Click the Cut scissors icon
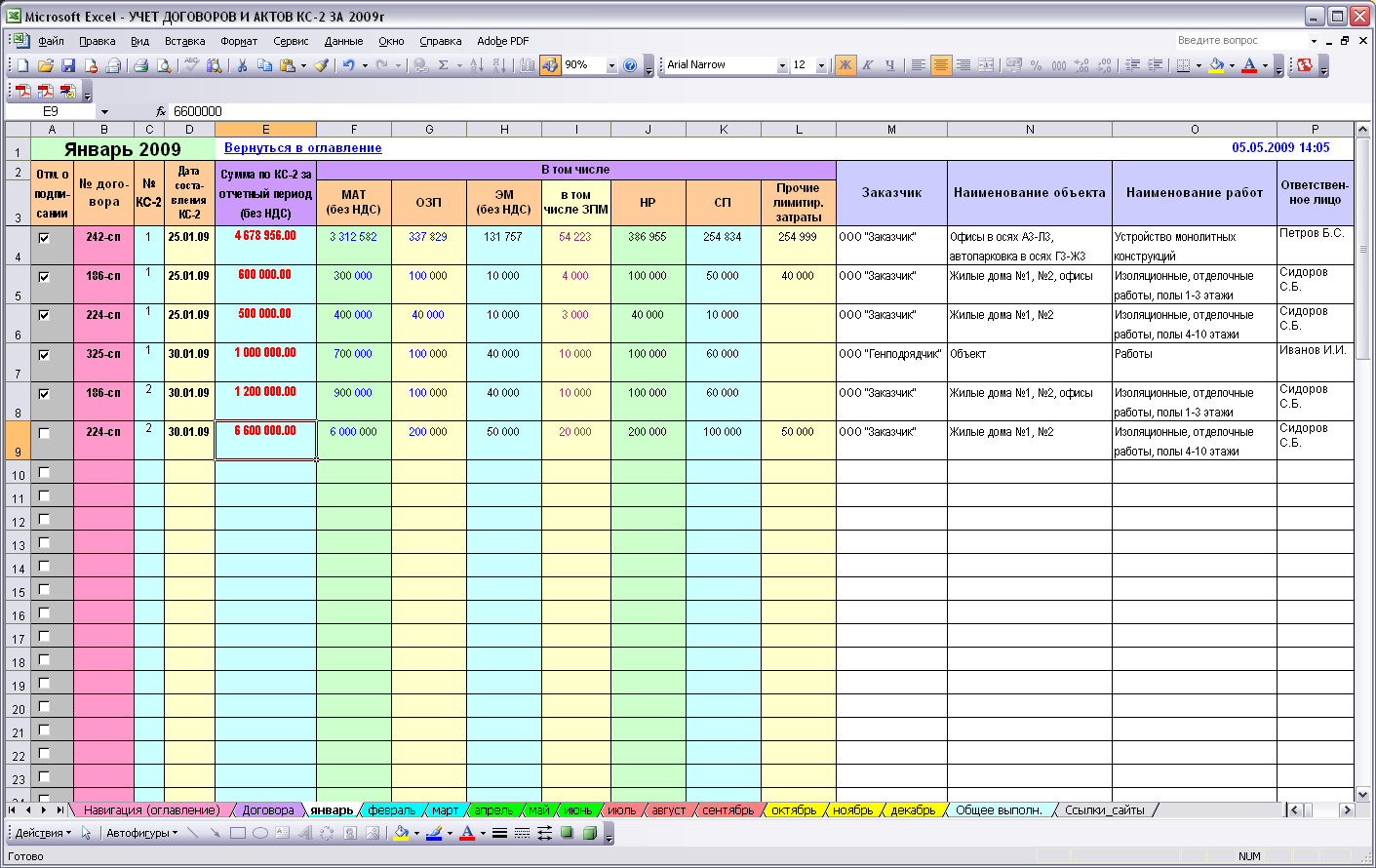The image size is (1376, 868). pos(242,65)
